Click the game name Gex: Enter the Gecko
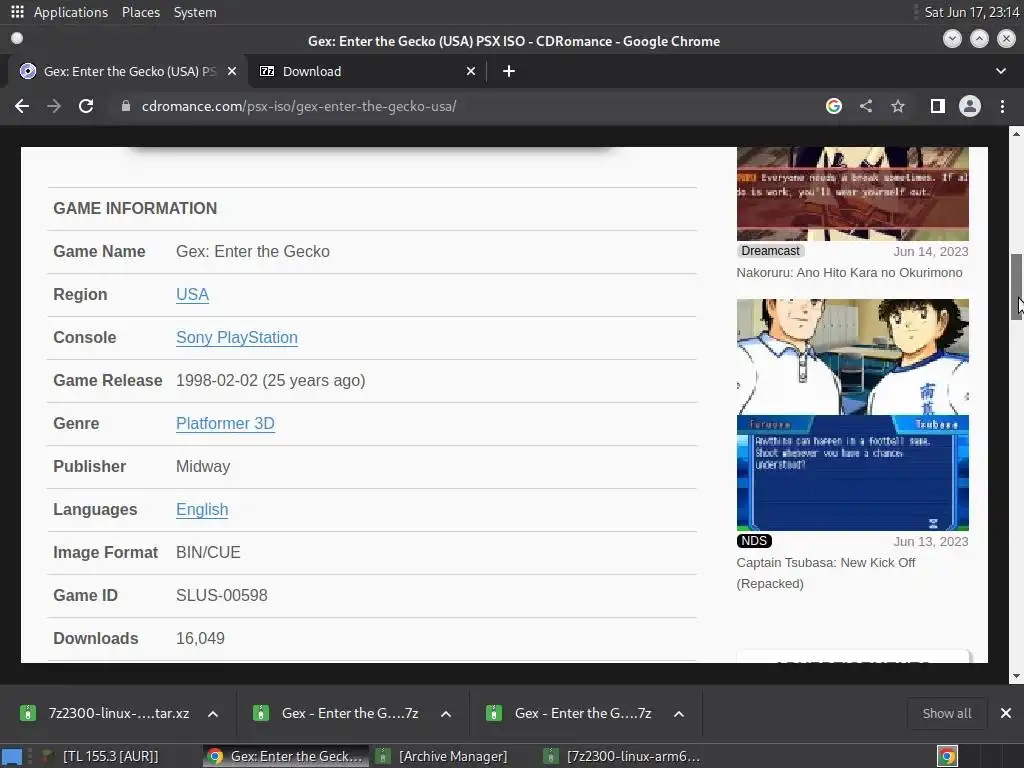1024x768 pixels. (x=253, y=251)
